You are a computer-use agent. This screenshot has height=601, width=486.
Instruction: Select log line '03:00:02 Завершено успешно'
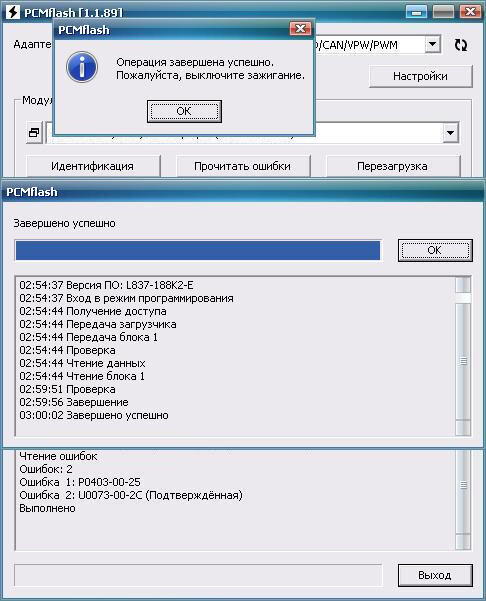coord(94,415)
